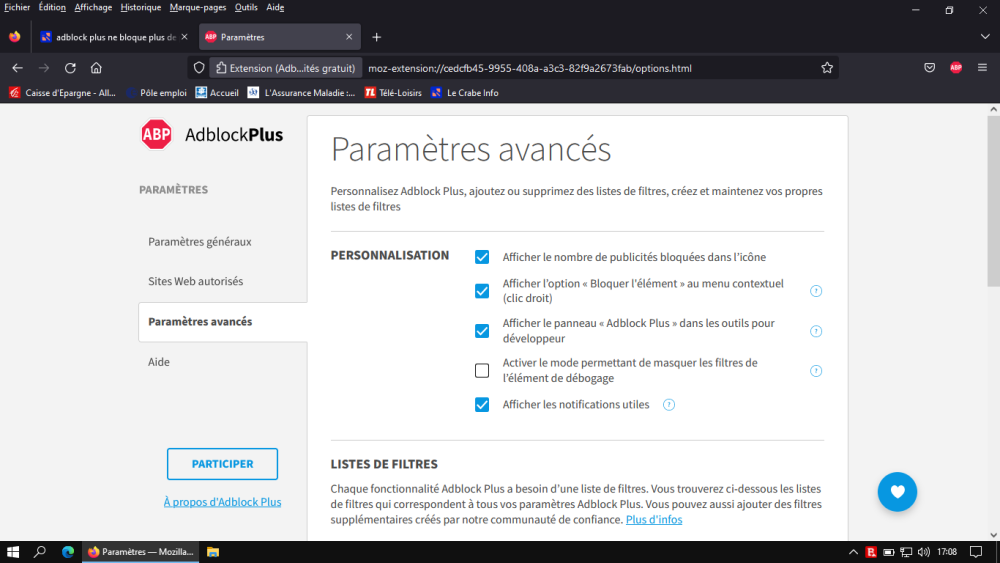This screenshot has width=1000, height=563.
Task: Reload the current page
Action: 70,68
